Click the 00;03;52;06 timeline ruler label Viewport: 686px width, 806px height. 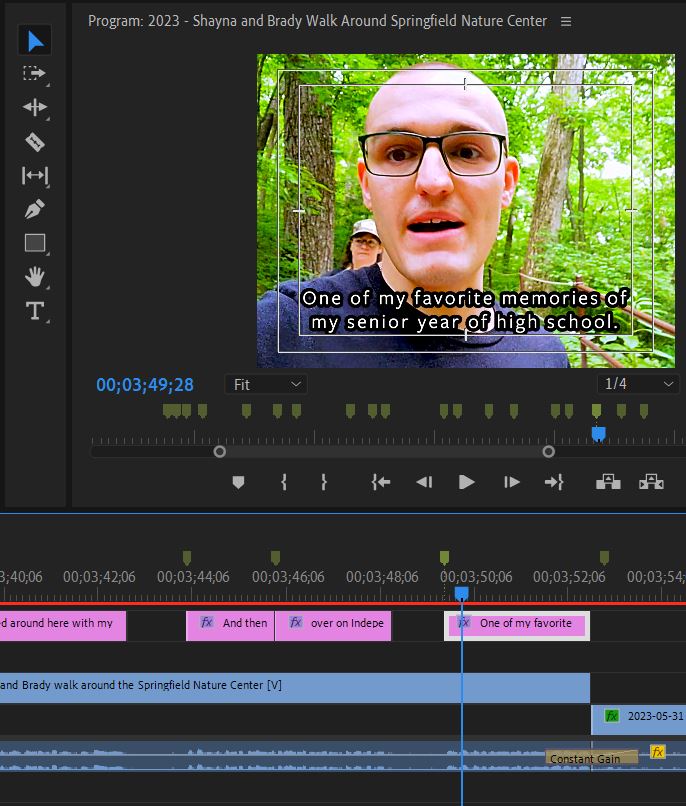coord(569,577)
